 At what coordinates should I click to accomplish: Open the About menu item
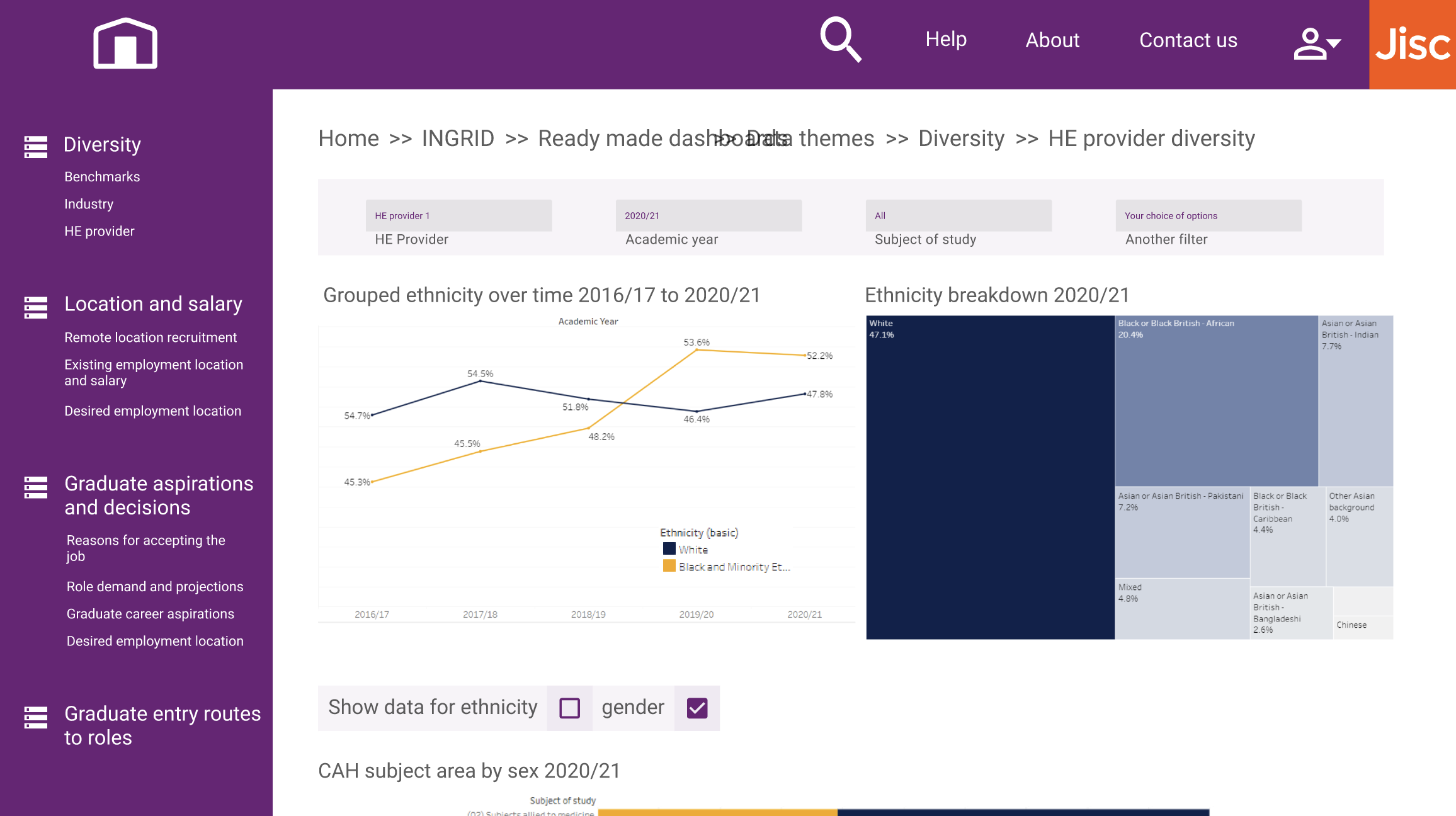1052,40
